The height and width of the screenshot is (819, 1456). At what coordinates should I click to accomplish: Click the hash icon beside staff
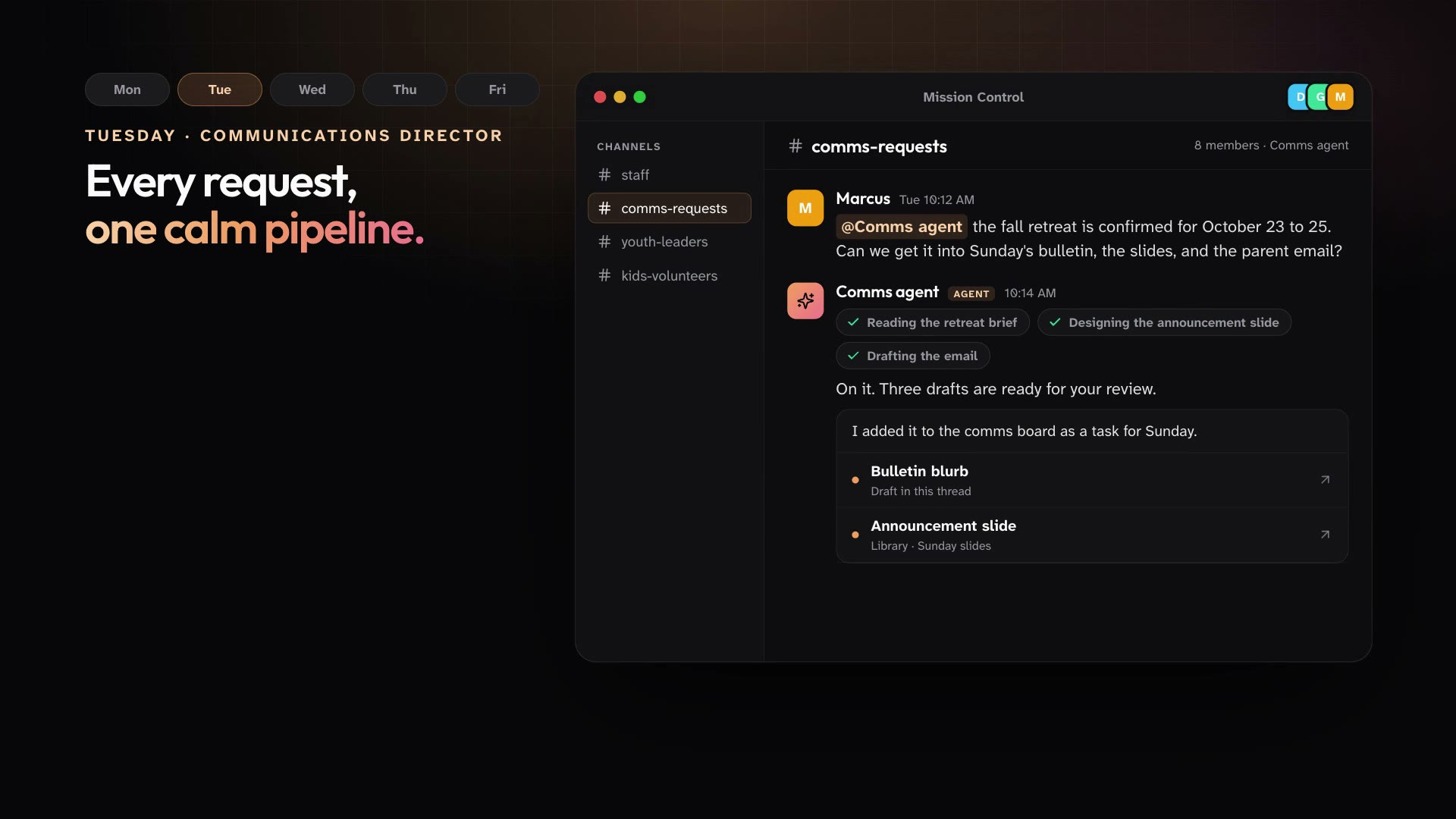pos(604,175)
